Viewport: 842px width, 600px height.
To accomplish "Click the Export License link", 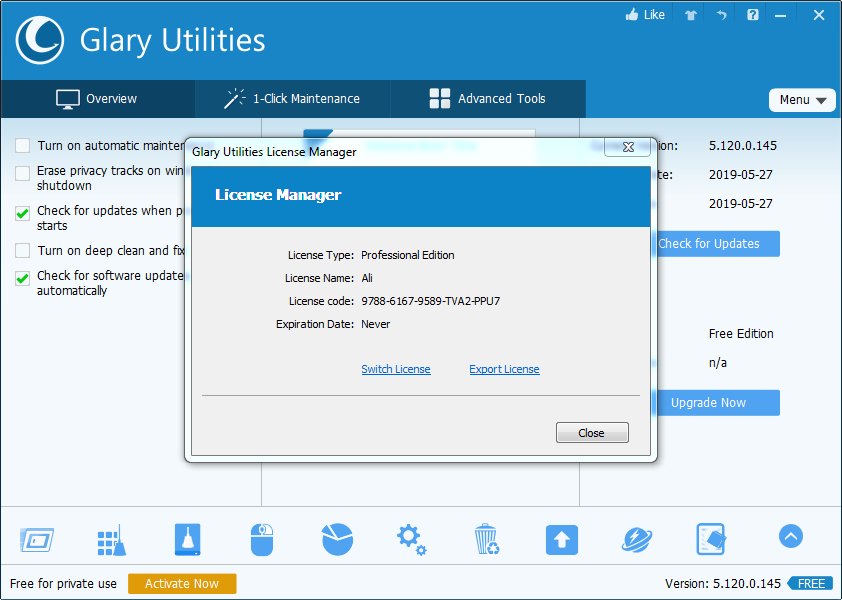I will tap(504, 369).
